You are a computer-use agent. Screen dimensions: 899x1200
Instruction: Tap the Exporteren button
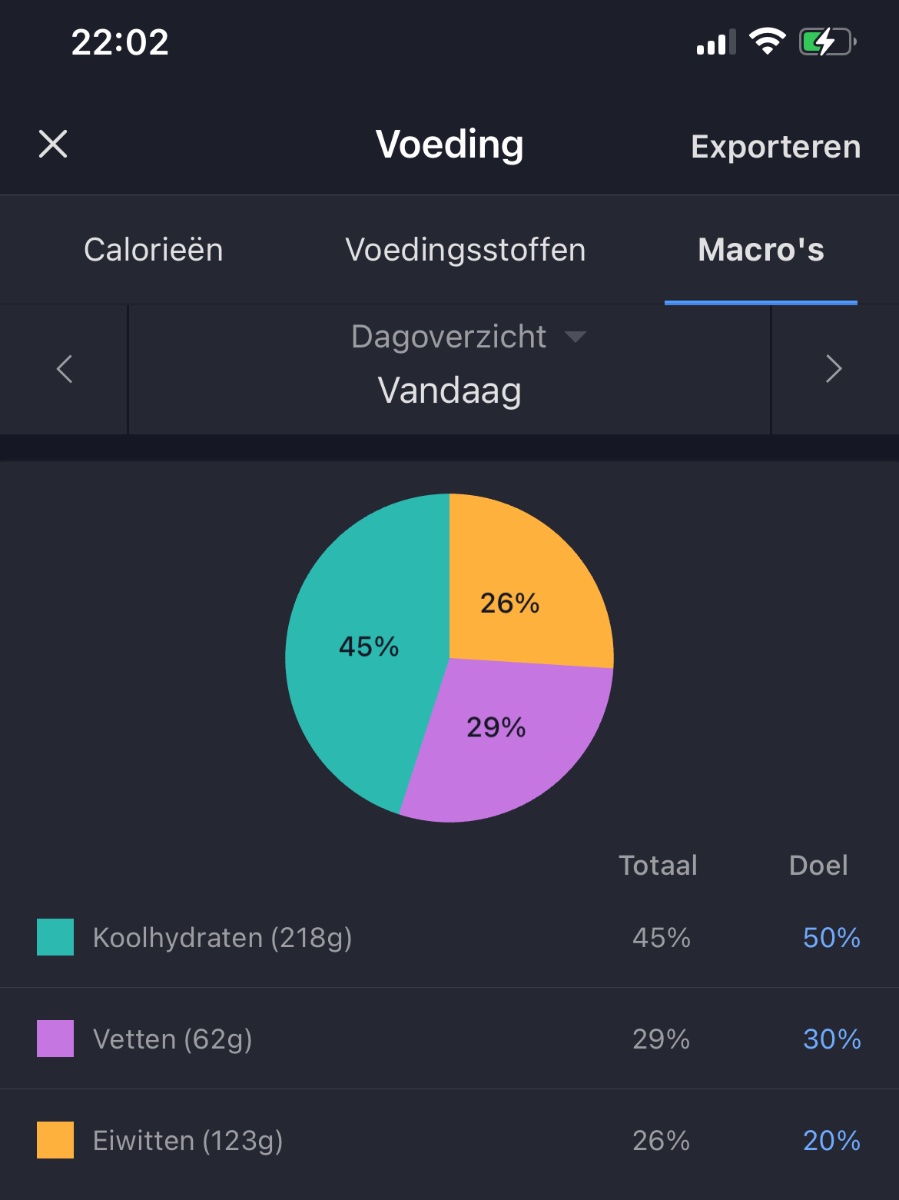[x=775, y=147]
